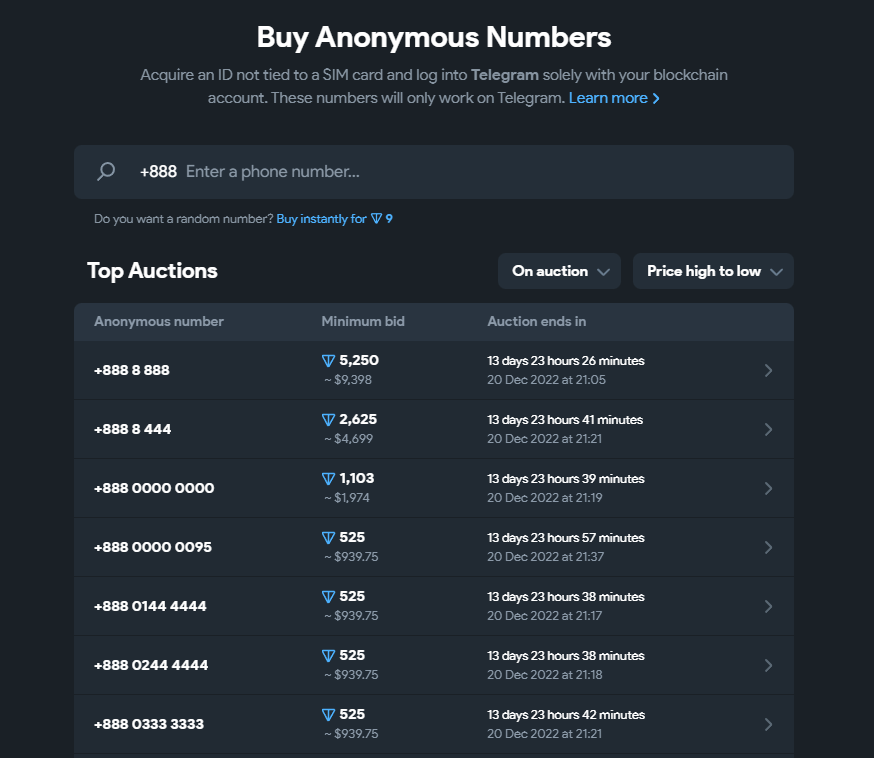Open the On auction filter dropdown
The height and width of the screenshot is (758, 874).
coord(559,271)
